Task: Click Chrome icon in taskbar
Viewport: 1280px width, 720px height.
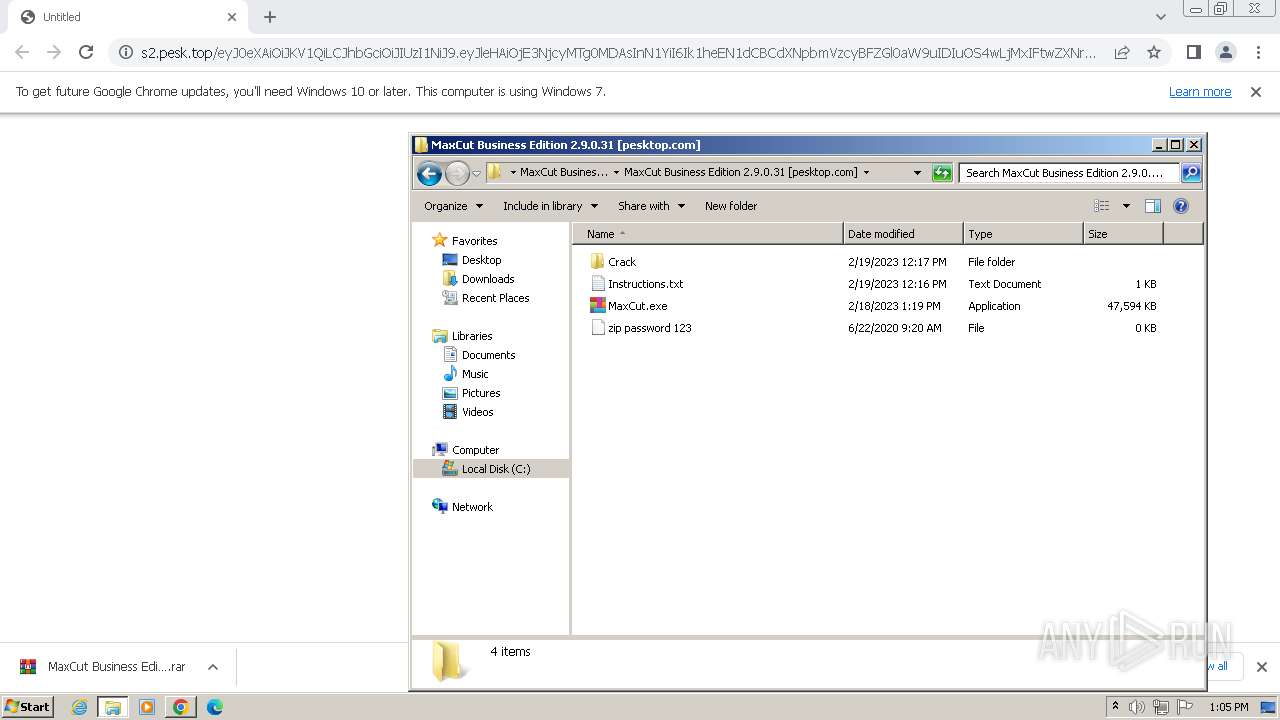Action: (x=181, y=707)
